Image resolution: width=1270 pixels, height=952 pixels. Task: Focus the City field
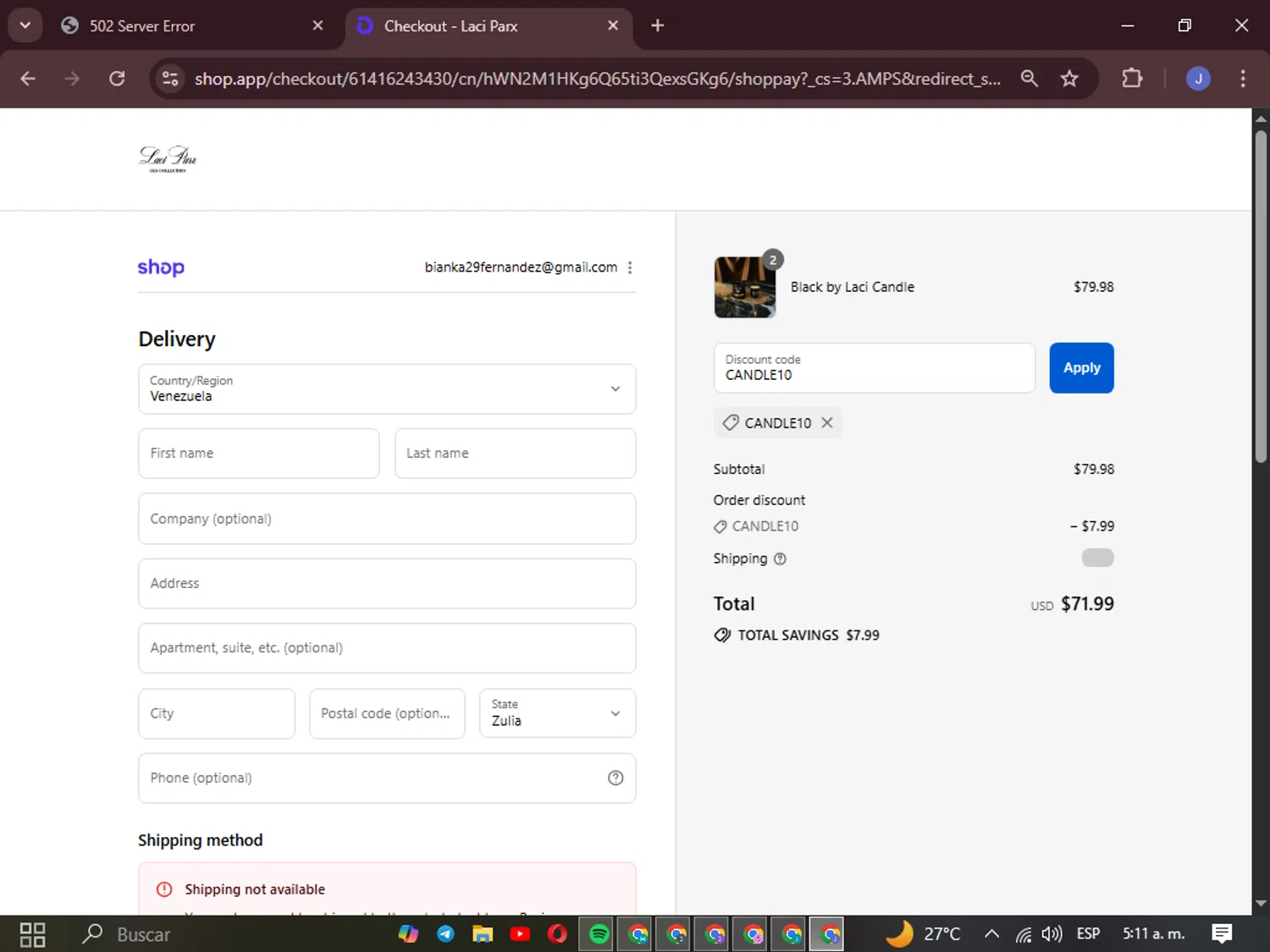click(x=217, y=713)
